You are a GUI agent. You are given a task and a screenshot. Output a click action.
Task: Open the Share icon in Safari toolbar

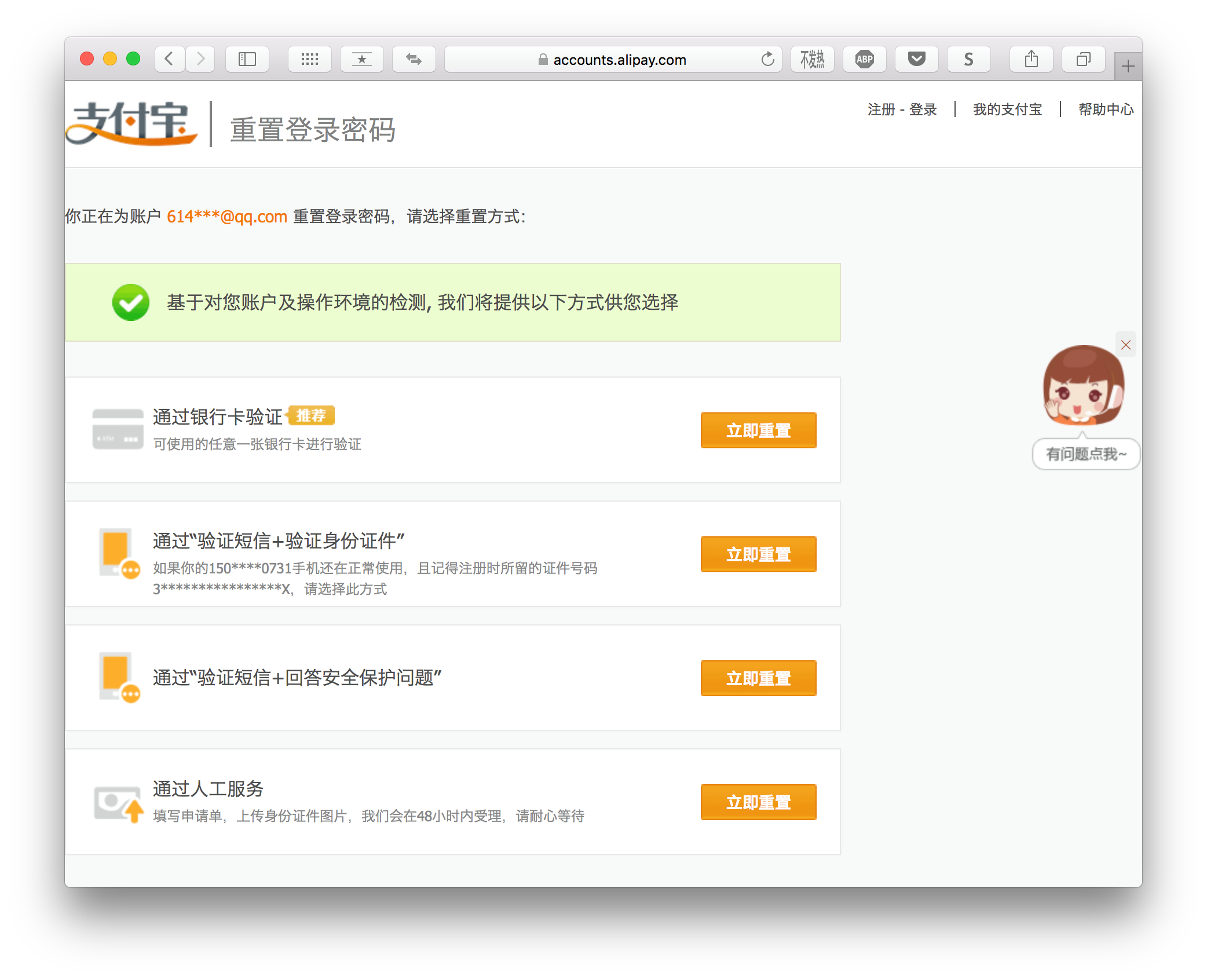tap(1031, 58)
